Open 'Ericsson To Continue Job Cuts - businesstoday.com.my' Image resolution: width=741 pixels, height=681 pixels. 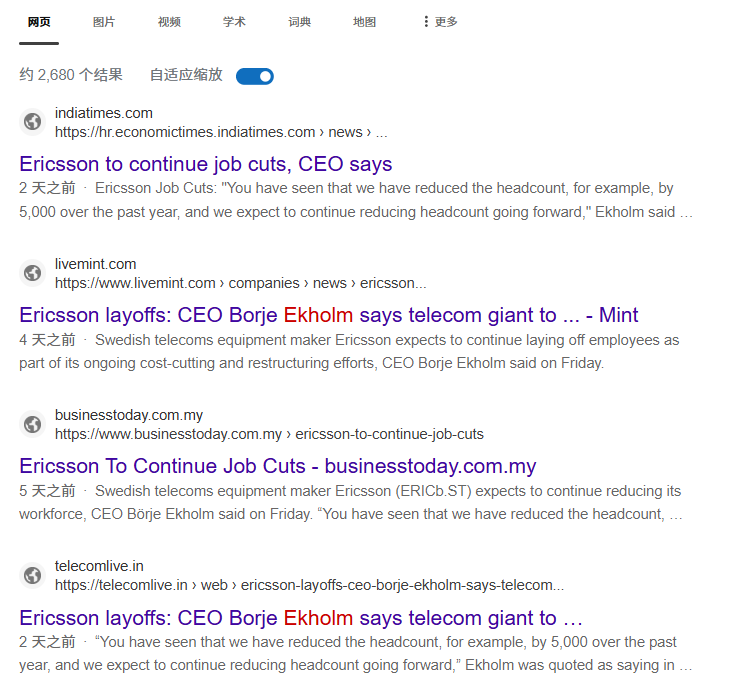pos(278,466)
